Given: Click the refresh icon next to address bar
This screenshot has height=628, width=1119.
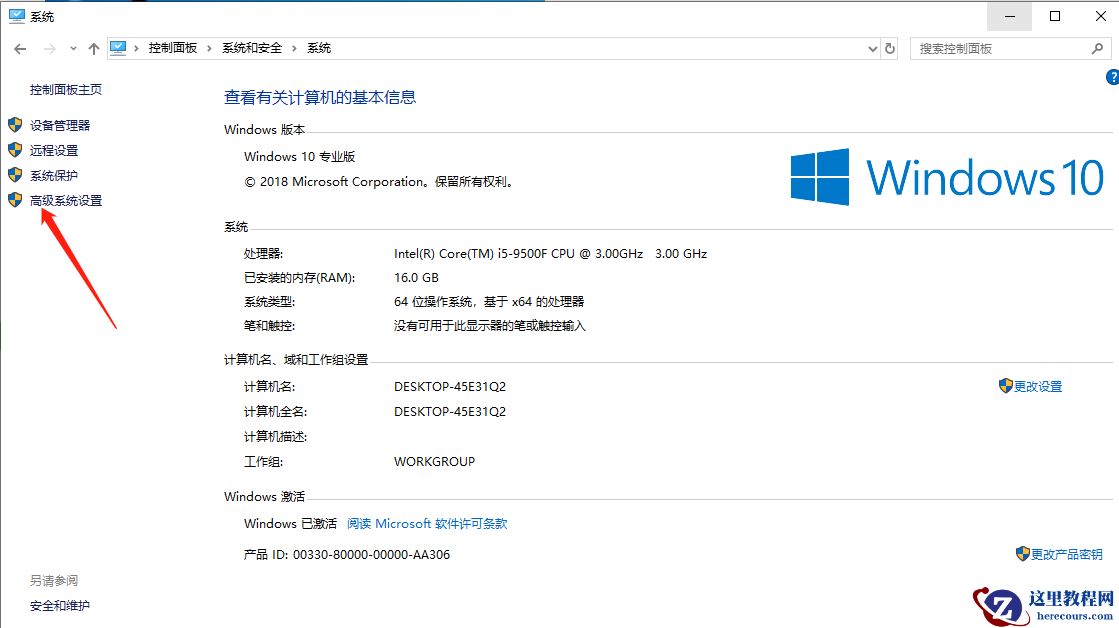Looking at the screenshot, I should (890, 47).
